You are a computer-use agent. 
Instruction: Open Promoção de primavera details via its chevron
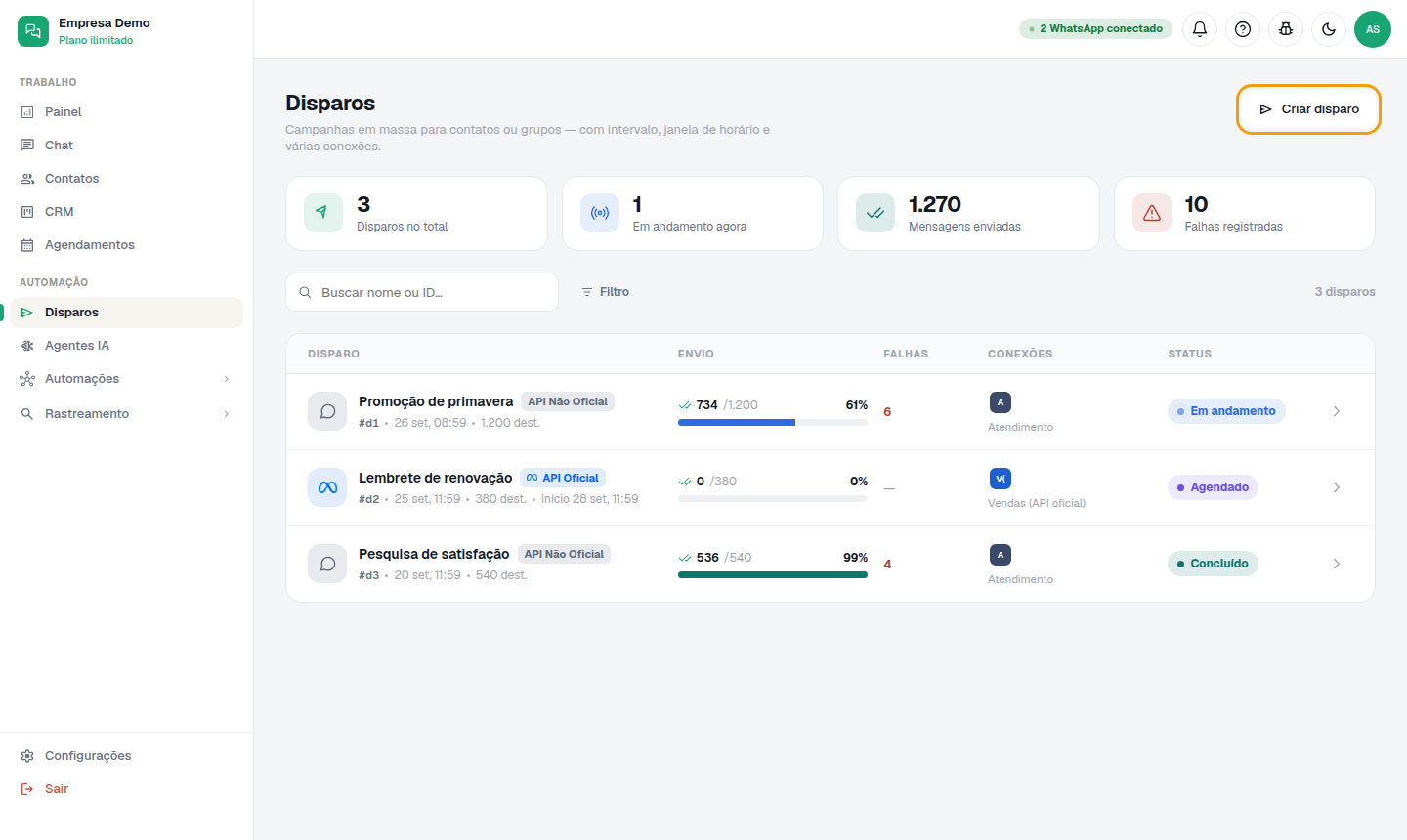coord(1337,411)
